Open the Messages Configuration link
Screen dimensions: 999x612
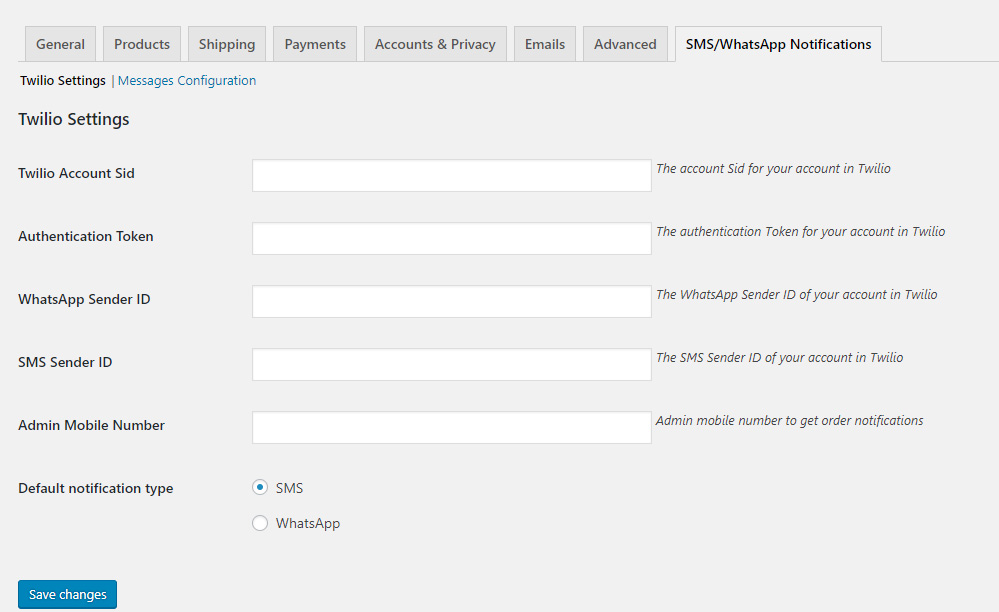point(187,80)
